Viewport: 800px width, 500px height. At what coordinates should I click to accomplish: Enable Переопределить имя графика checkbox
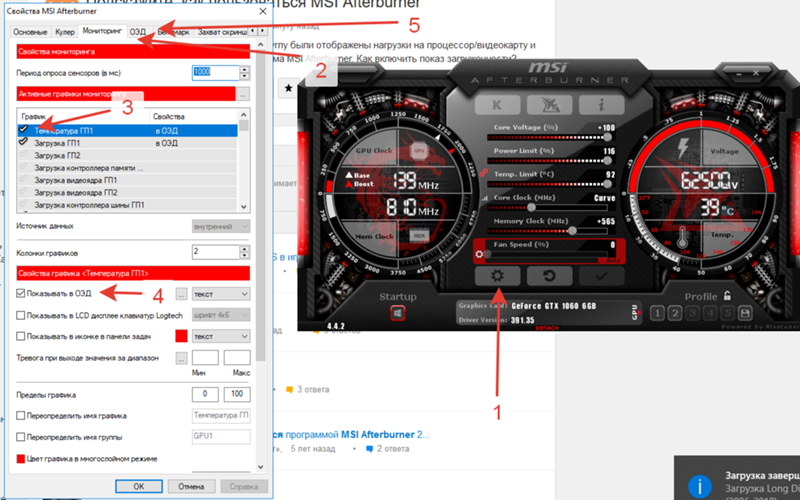(20, 416)
